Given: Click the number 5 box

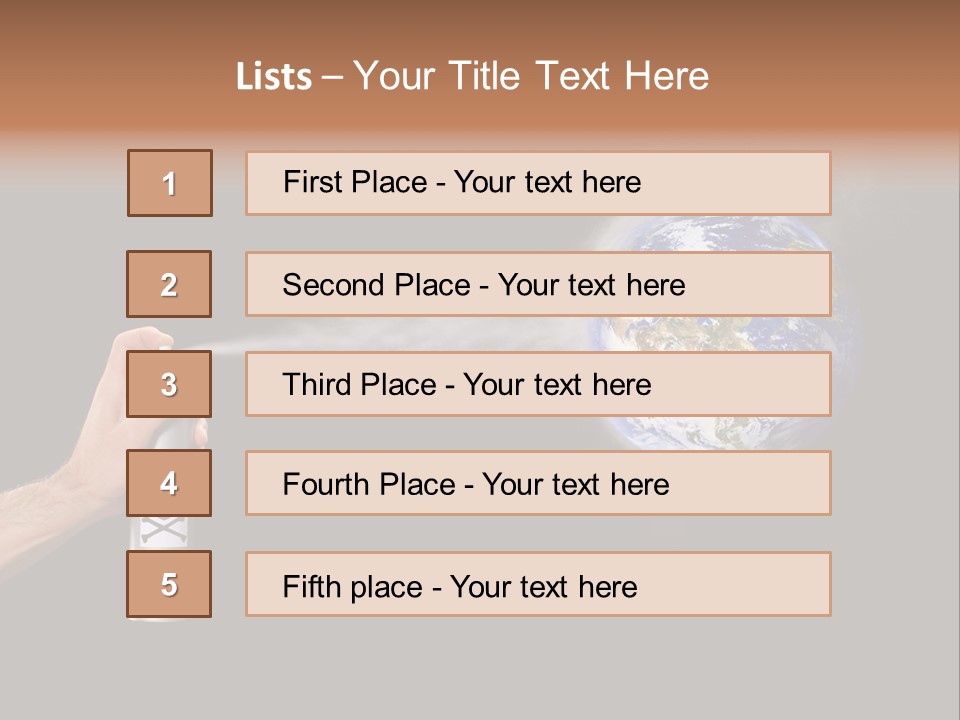Looking at the screenshot, I should (x=170, y=584).
